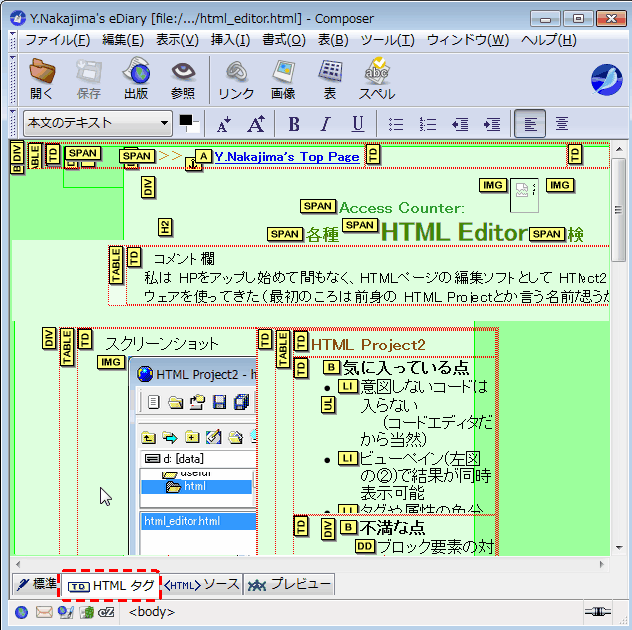Toggle bold formatting
Screen dimensions: 632x630
click(293, 124)
